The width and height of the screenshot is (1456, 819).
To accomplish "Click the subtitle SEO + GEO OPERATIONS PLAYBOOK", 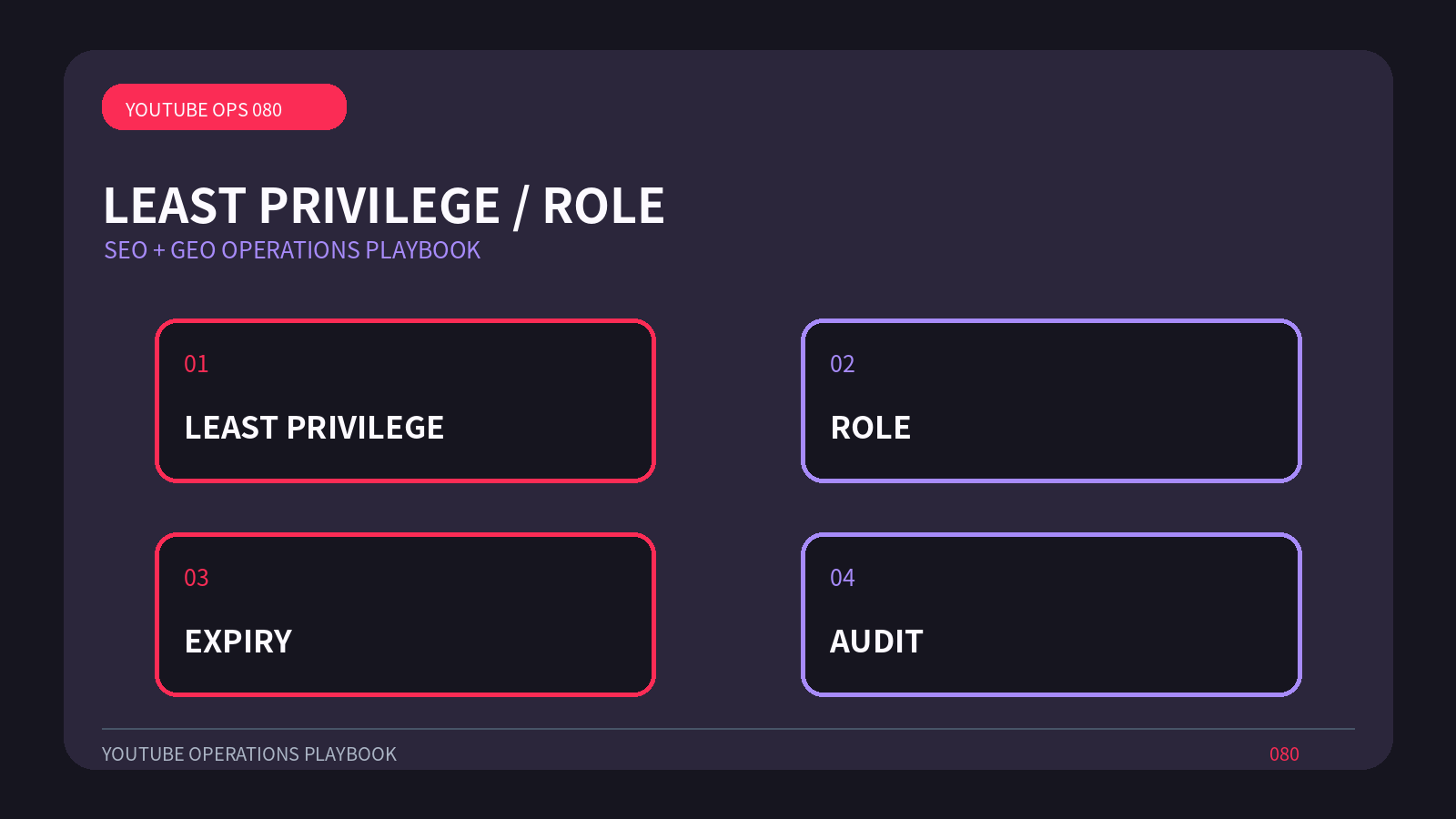I will (292, 250).
